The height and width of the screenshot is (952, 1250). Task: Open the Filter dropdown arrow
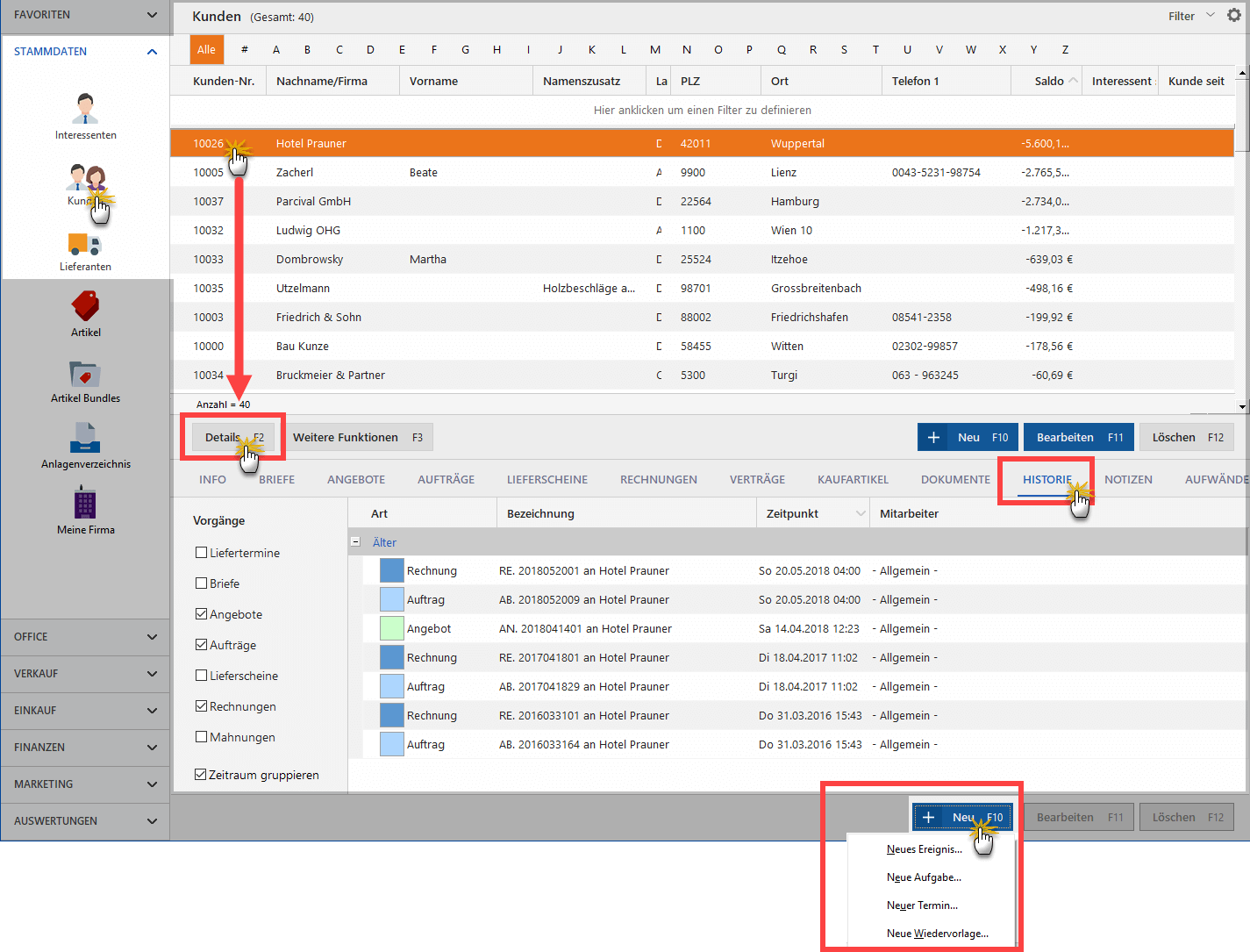[x=1211, y=15]
